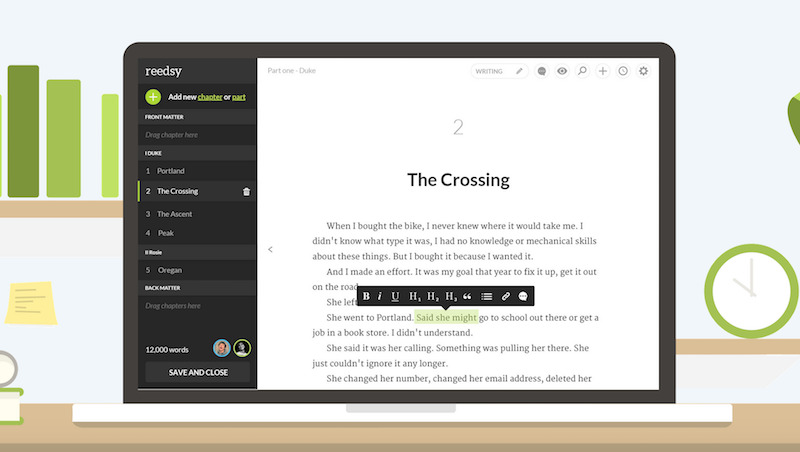Insert a block quote via quote icon

click(x=467, y=296)
